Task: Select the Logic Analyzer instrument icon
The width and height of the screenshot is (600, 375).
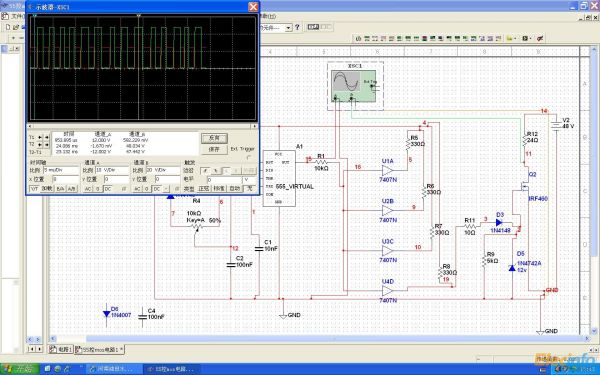Action: (x=424, y=39)
